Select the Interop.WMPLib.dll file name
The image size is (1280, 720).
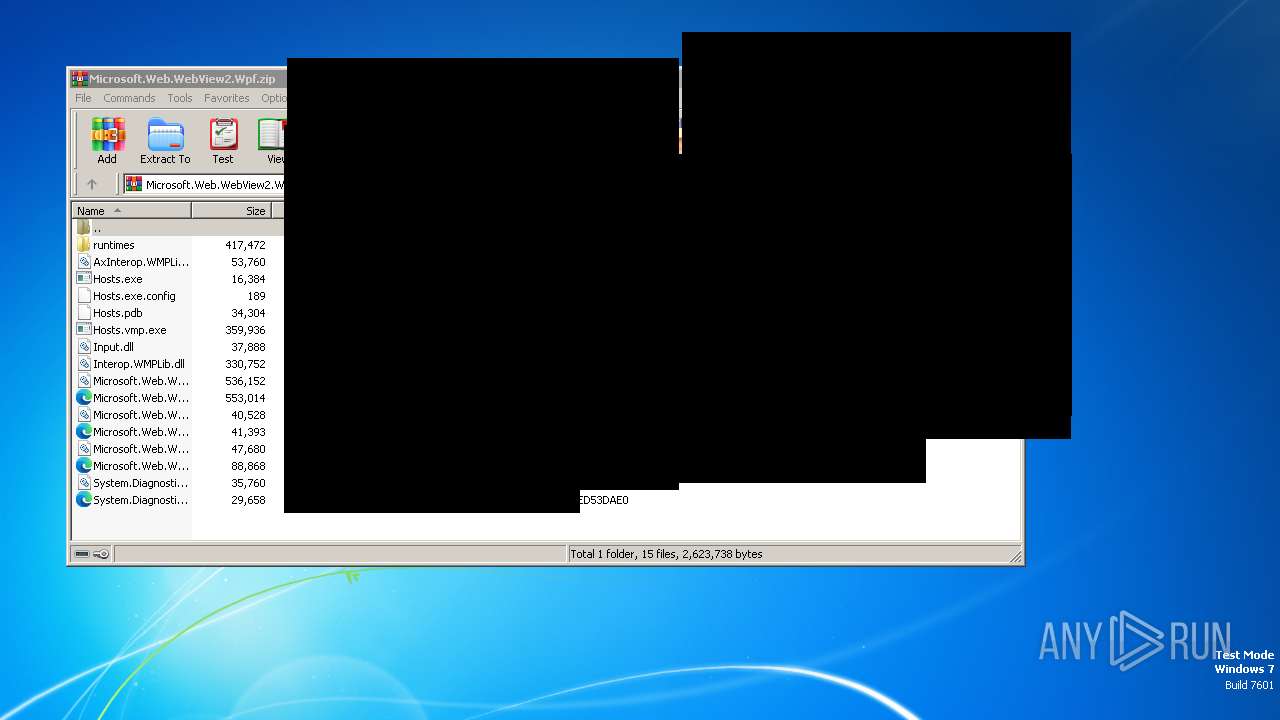139,364
